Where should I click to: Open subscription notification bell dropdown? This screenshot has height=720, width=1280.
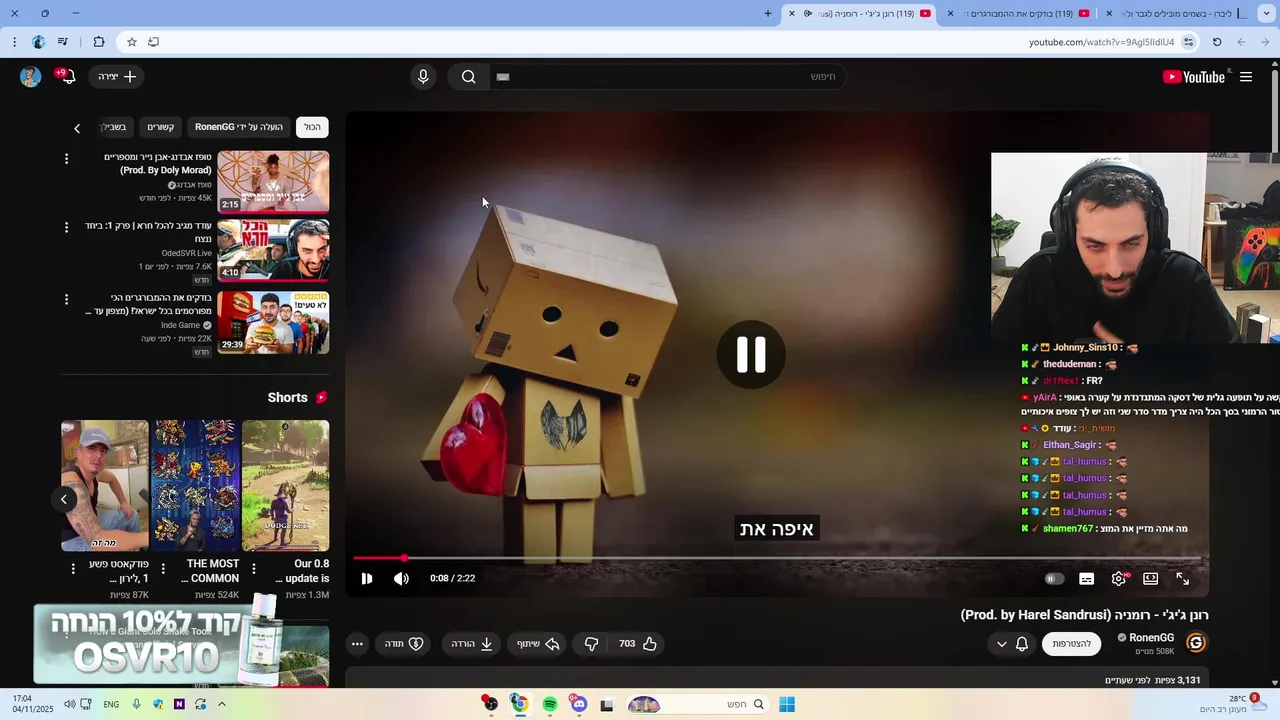click(1012, 644)
